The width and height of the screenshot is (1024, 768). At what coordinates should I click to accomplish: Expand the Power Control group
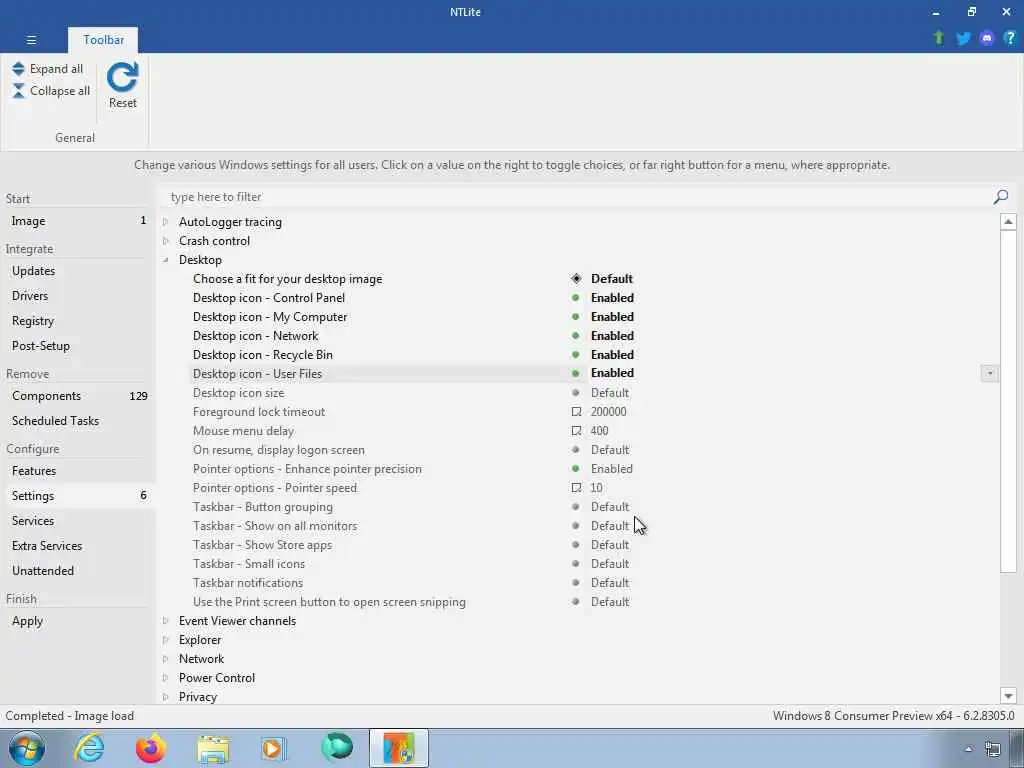[166, 678]
